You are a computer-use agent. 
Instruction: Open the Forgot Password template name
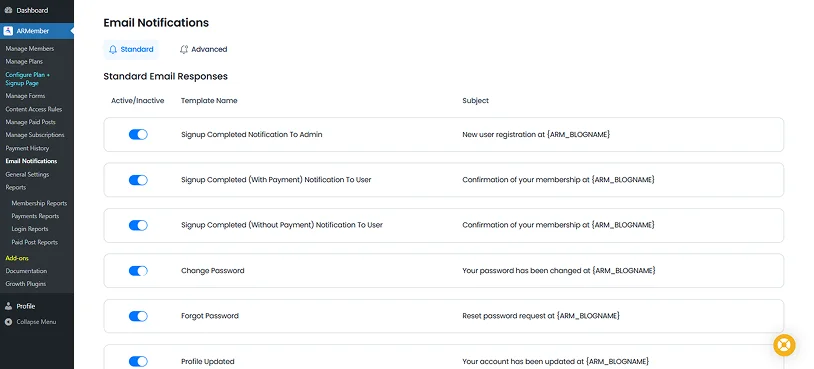210,316
